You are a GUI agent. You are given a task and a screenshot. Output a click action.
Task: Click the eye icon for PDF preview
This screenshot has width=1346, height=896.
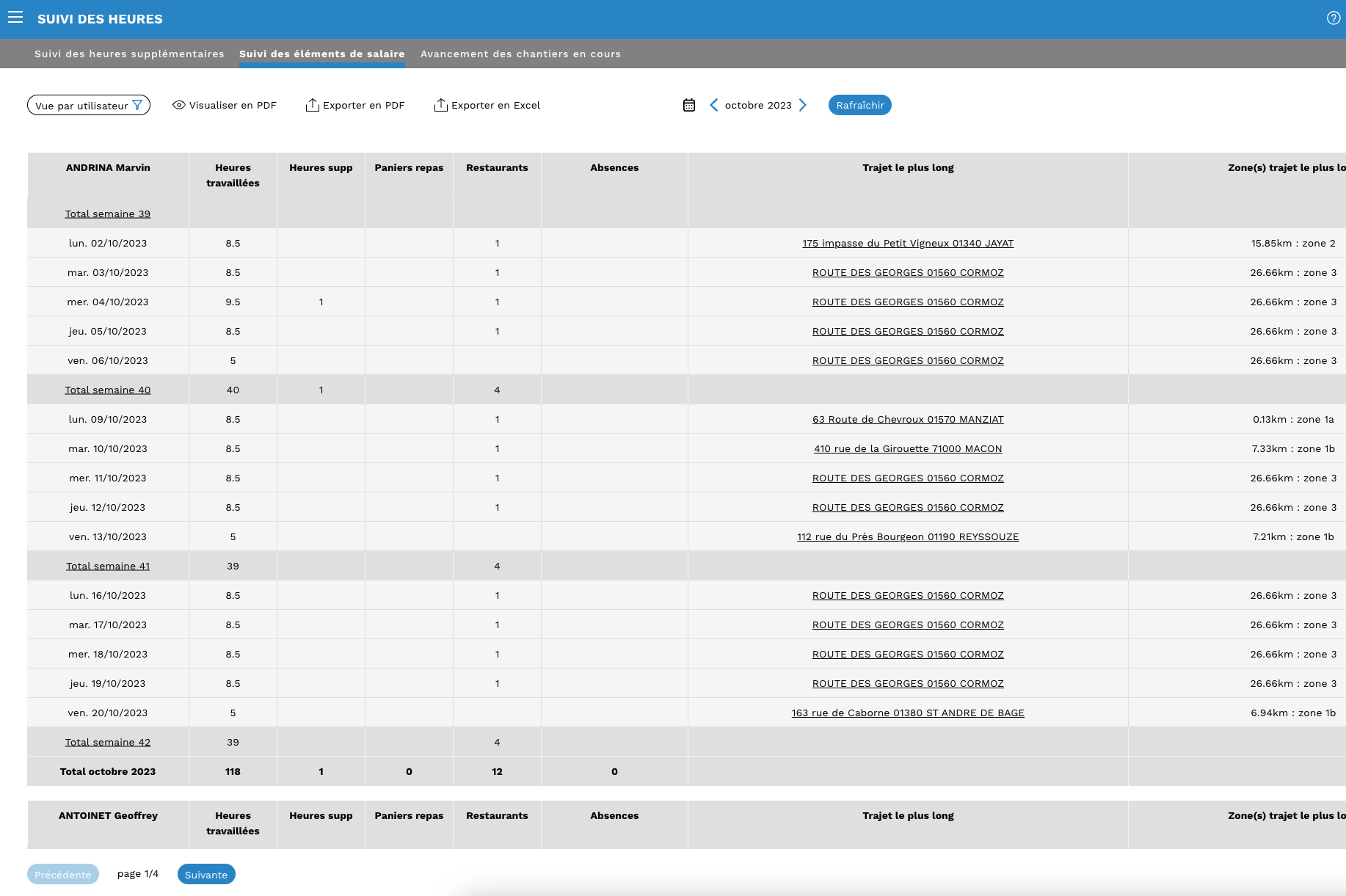[x=178, y=105]
